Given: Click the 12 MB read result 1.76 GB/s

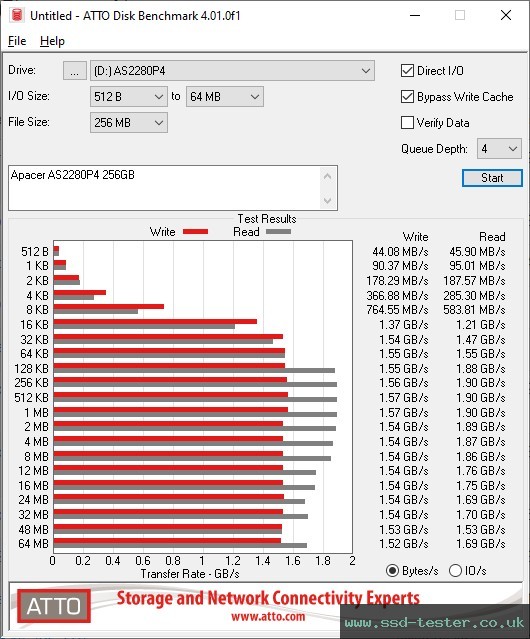Looking at the screenshot, I should (x=481, y=471).
